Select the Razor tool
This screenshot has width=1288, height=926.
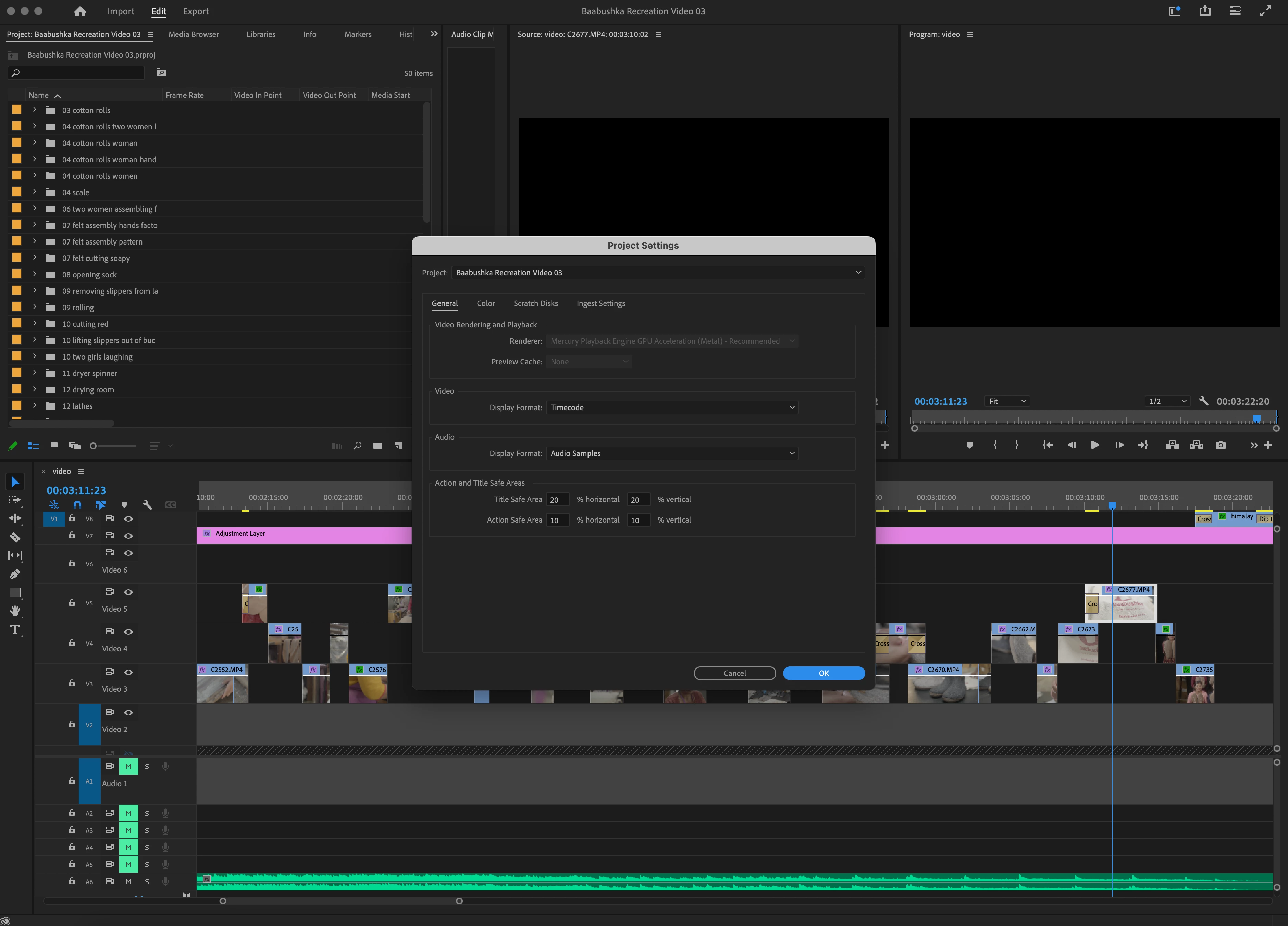[x=15, y=537]
